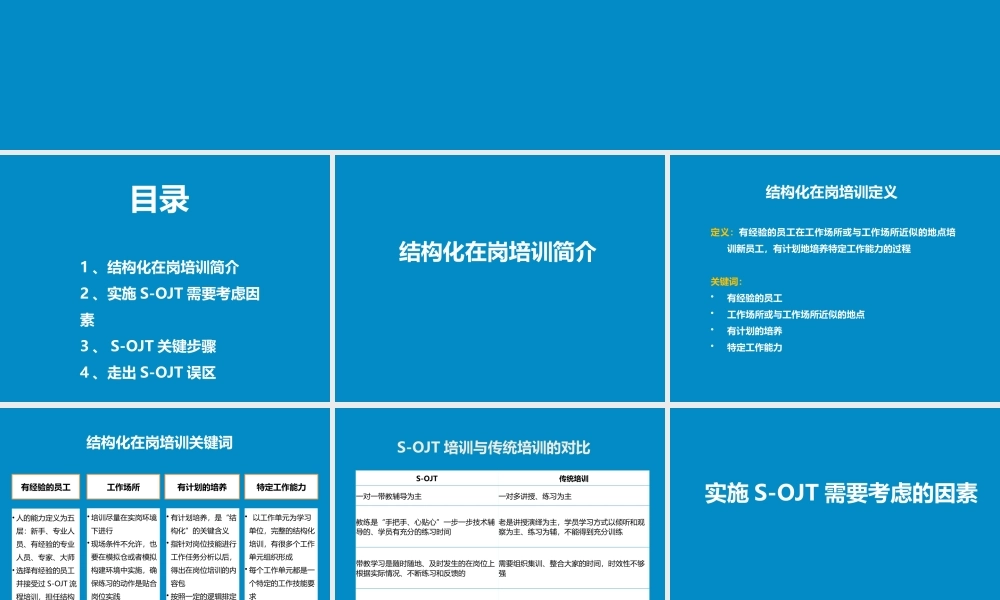The width and height of the screenshot is (1000, 600).
Task: Click contents item 3、S-OJT 关键步骤
Action: pyautogui.click(x=148, y=346)
